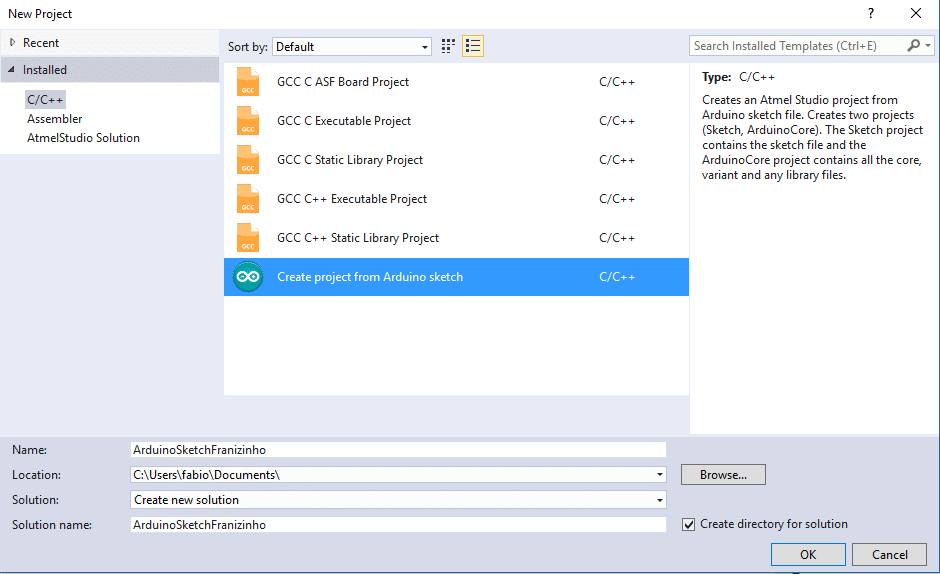Click the GCC C Executable Project icon

[x=248, y=121]
